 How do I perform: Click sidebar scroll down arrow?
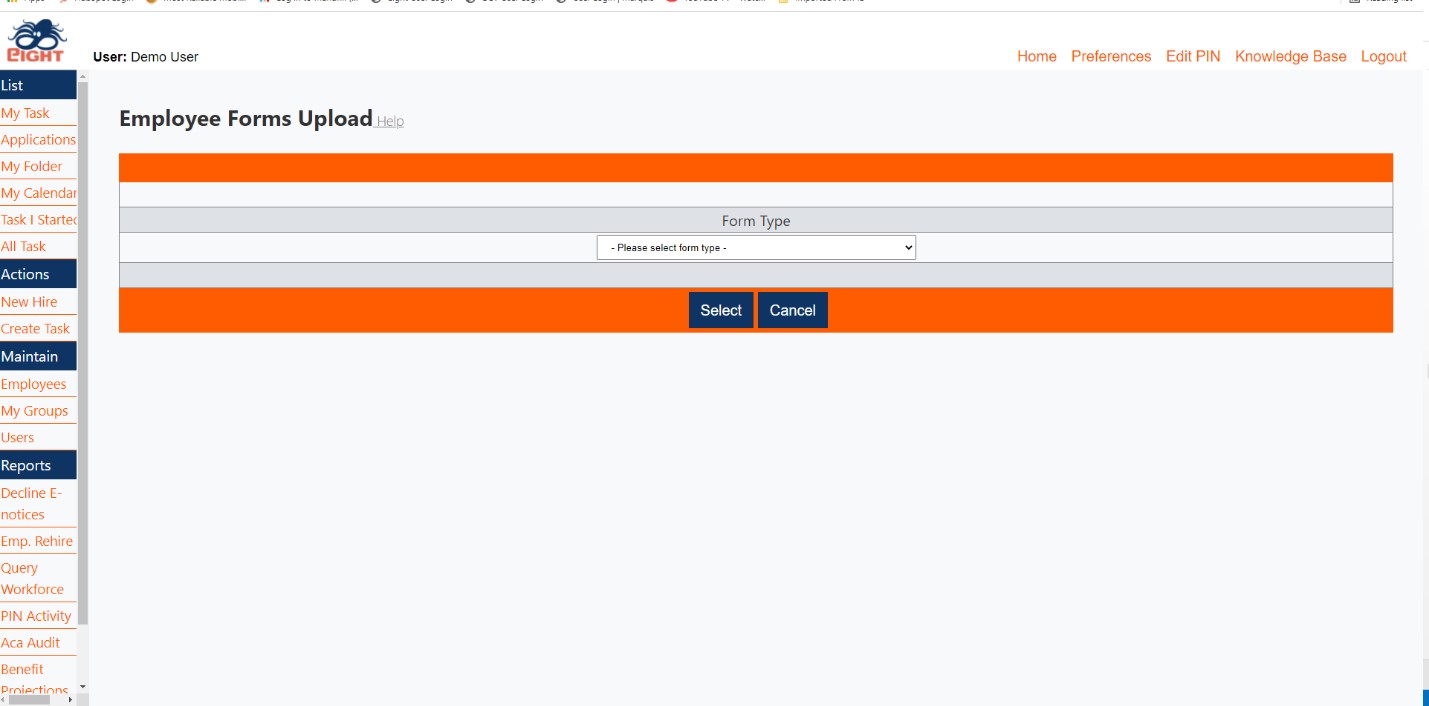(x=83, y=686)
